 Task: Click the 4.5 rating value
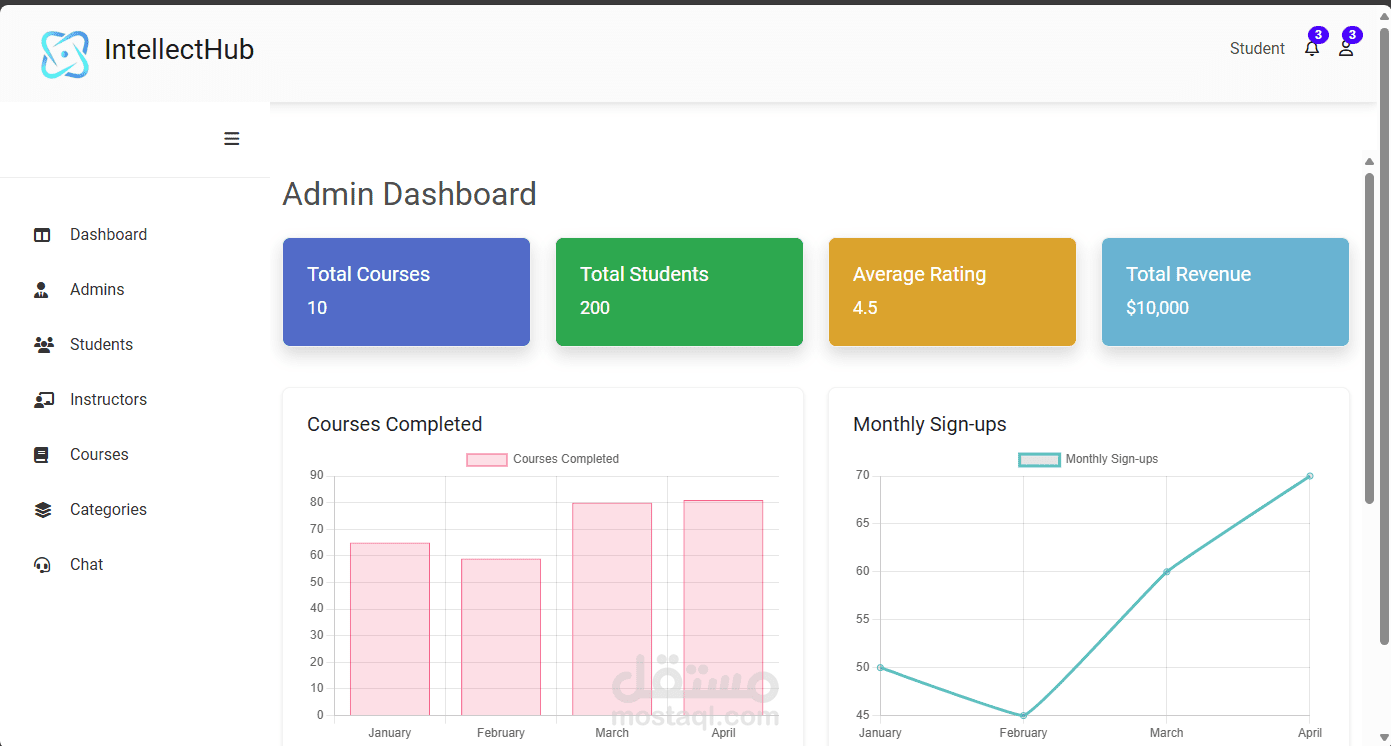coord(865,308)
